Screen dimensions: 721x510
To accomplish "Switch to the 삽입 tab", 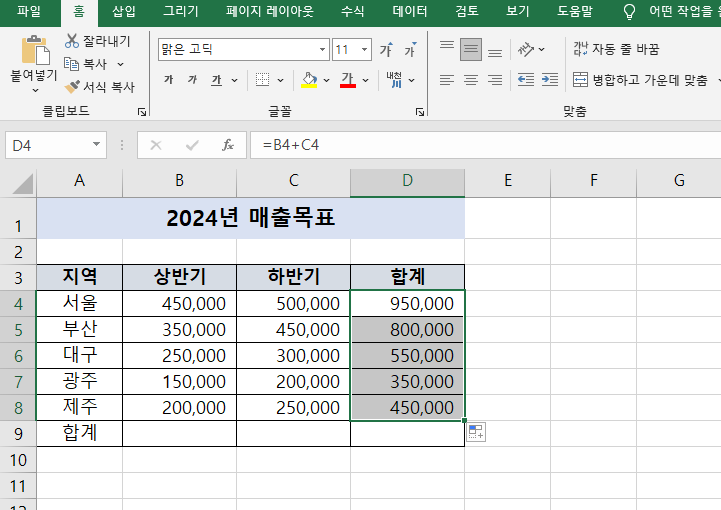I will (x=124, y=11).
